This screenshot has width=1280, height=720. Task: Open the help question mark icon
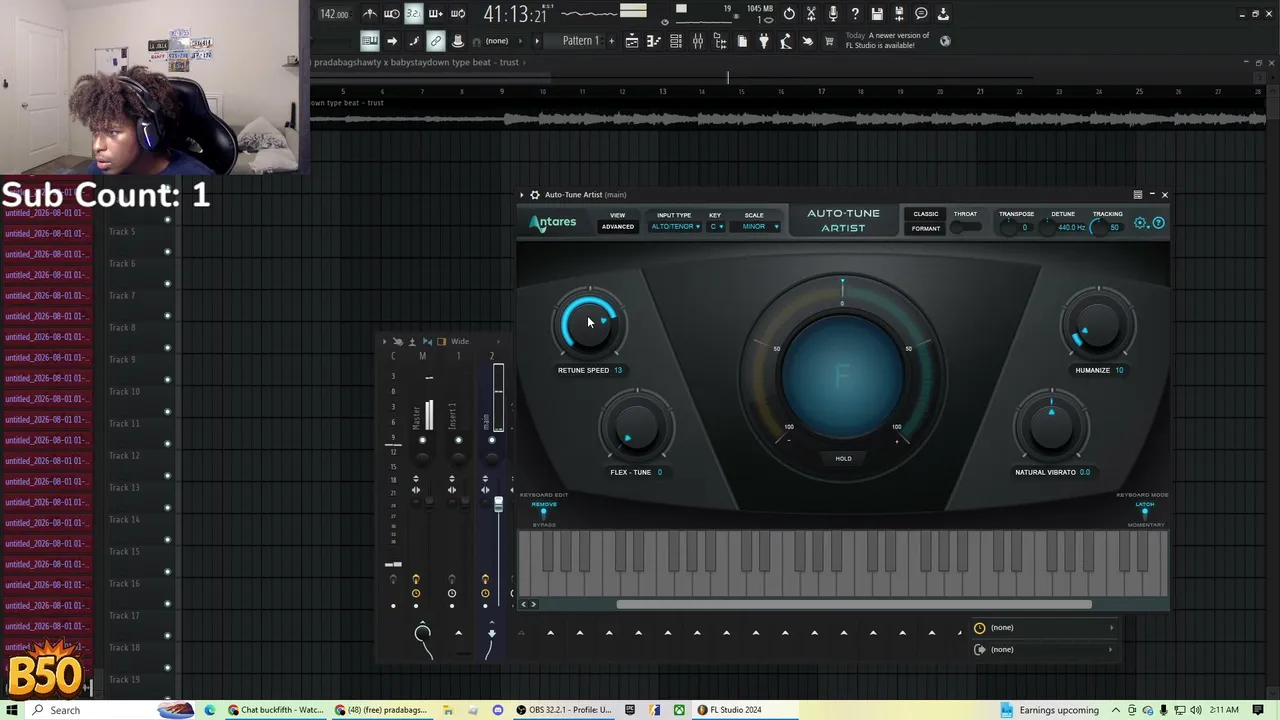click(855, 14)
